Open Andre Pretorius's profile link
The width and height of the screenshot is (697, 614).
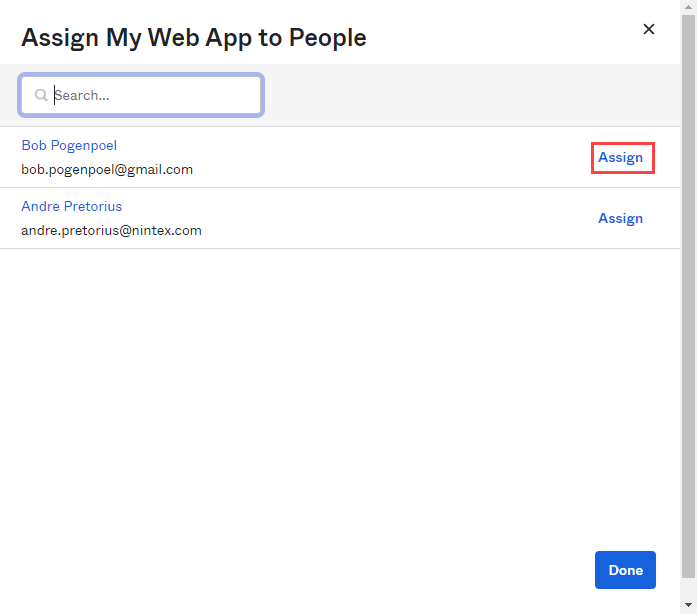(72, 207)
